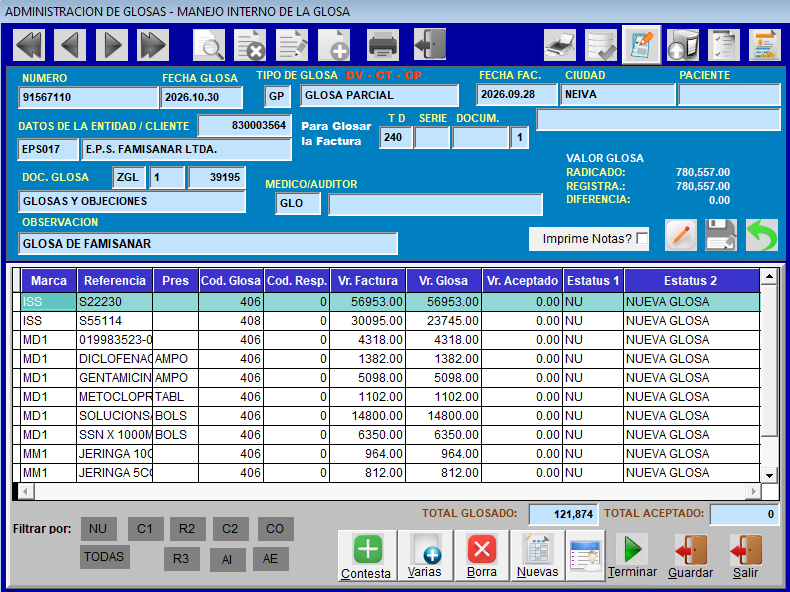Click the Vr. Aceptado column header
Image resolution: width=790 pixels, height=592 pixels.
522,281
